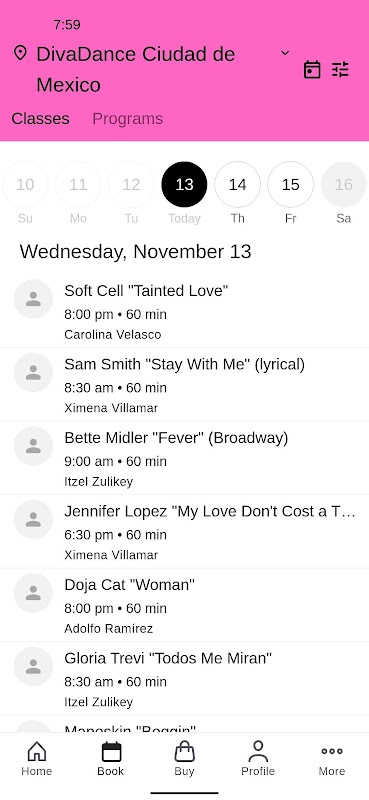The width and height of the screenshot is (369, 800).
Task: Open the Buy shopping bag tab
Action: [x=184, y=759]
